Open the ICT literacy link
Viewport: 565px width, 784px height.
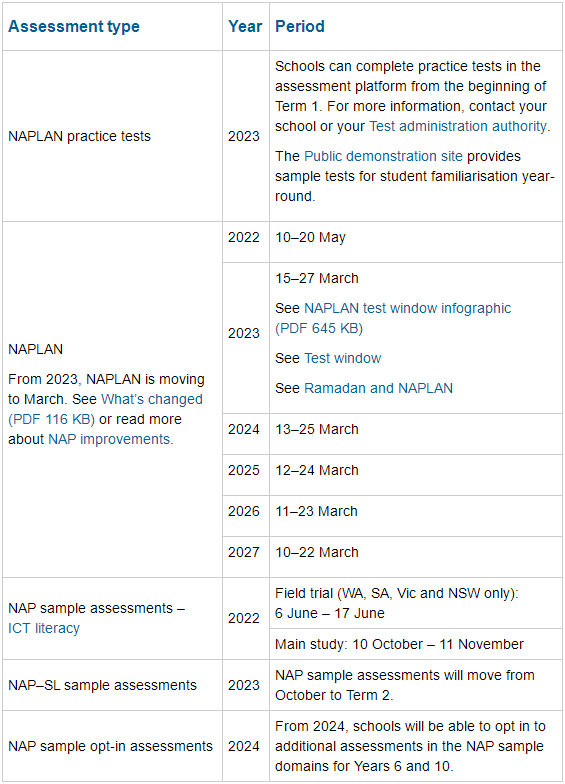click(x=44, y=628)
